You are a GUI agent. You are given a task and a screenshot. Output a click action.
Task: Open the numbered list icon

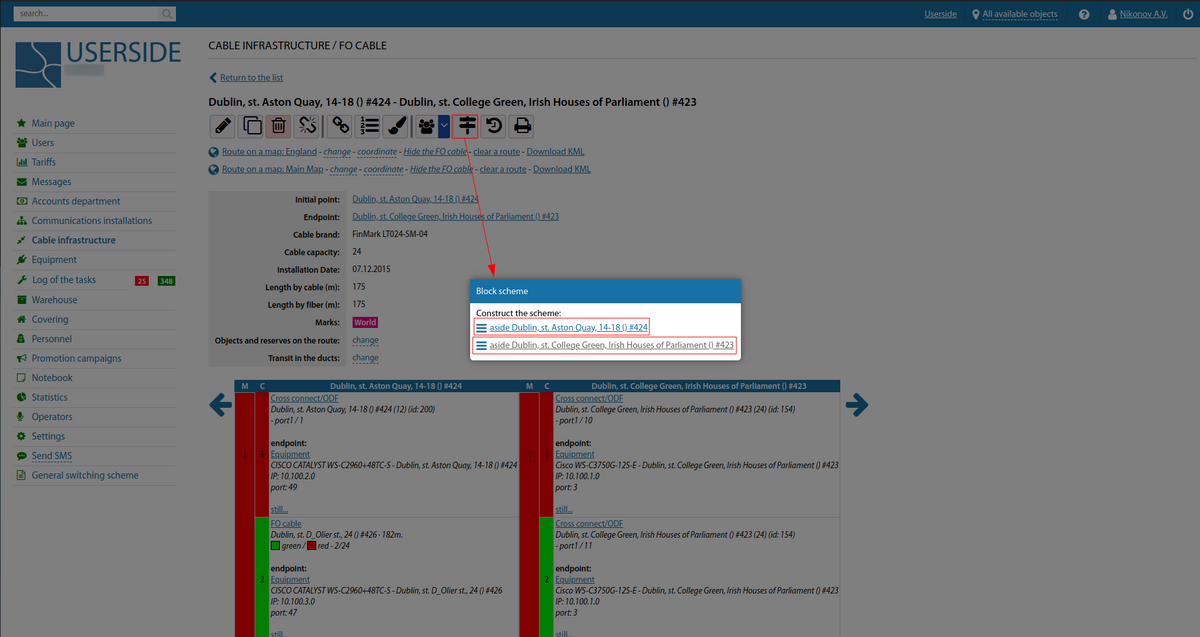coord(369,126)
